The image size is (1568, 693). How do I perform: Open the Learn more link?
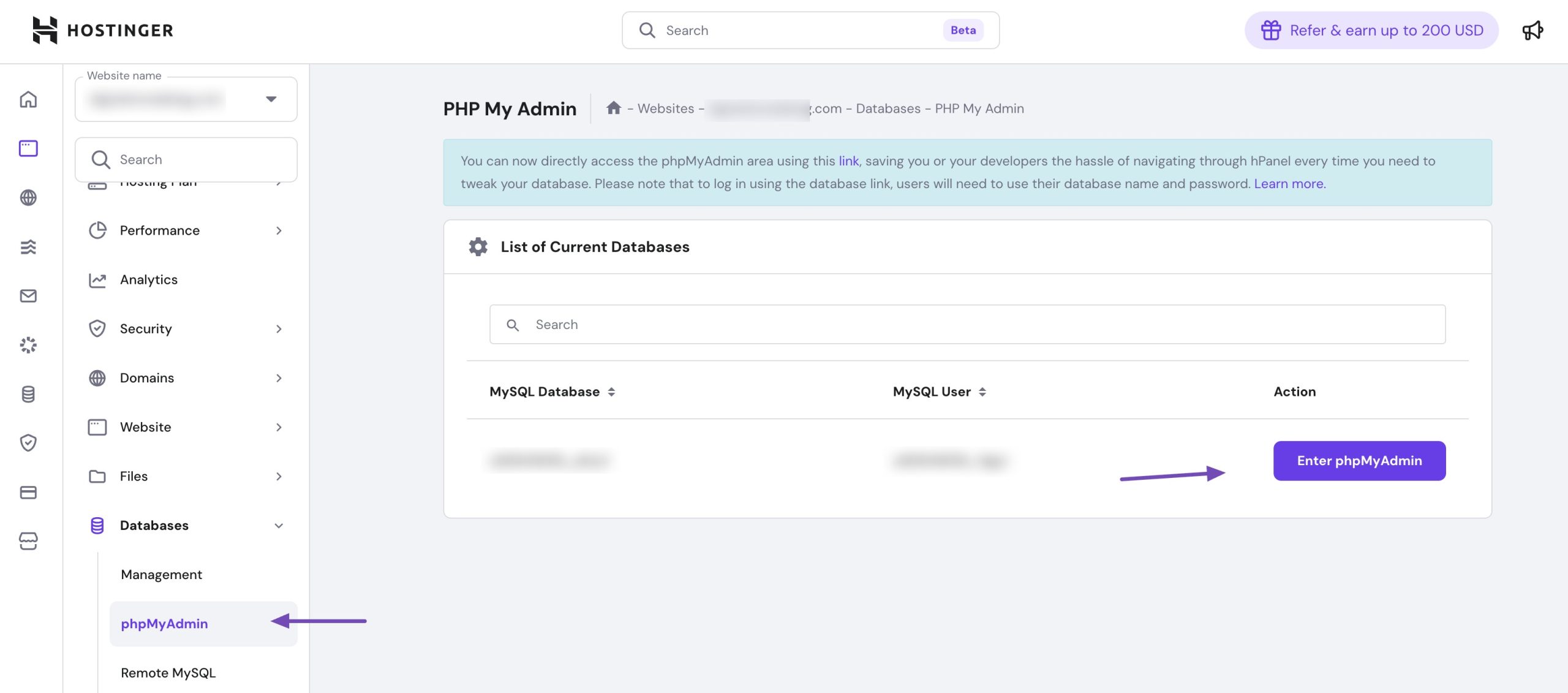pos(1289,184)
